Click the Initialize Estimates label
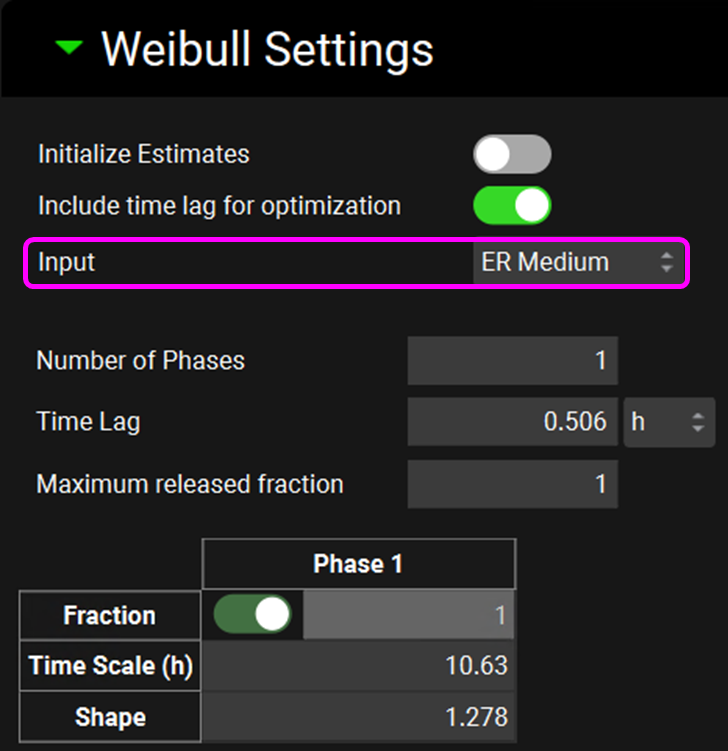Screen dimensions: 728x751 point(144,155)
